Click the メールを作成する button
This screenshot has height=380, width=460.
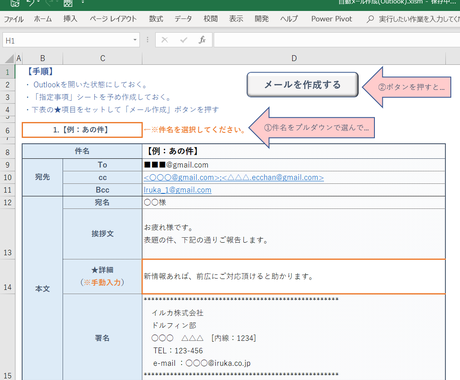[302, 85]
